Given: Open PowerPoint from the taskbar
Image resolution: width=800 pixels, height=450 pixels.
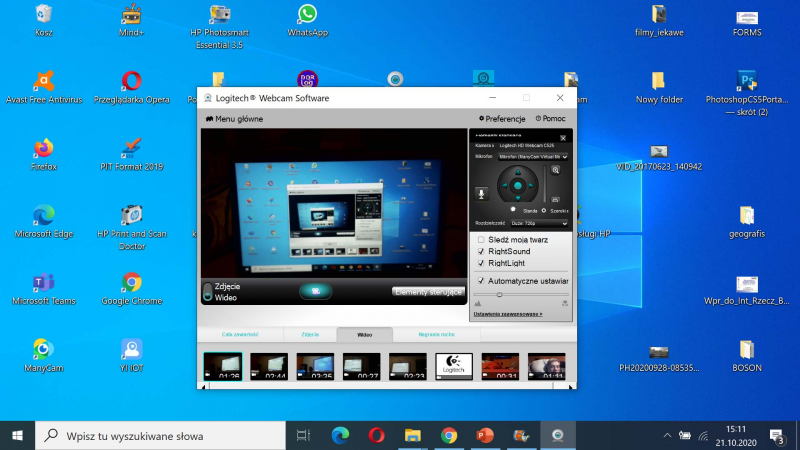Looking at the screenshot, I should (485, 436).
